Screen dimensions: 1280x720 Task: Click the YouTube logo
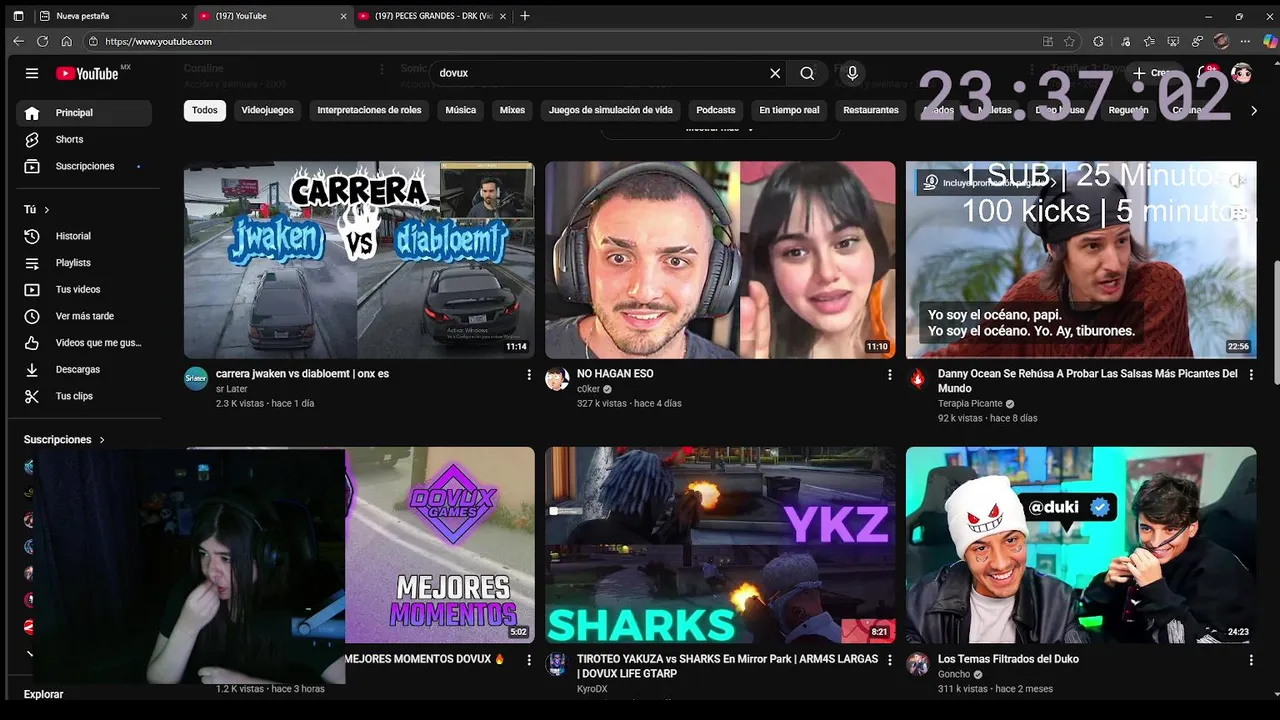87,73
